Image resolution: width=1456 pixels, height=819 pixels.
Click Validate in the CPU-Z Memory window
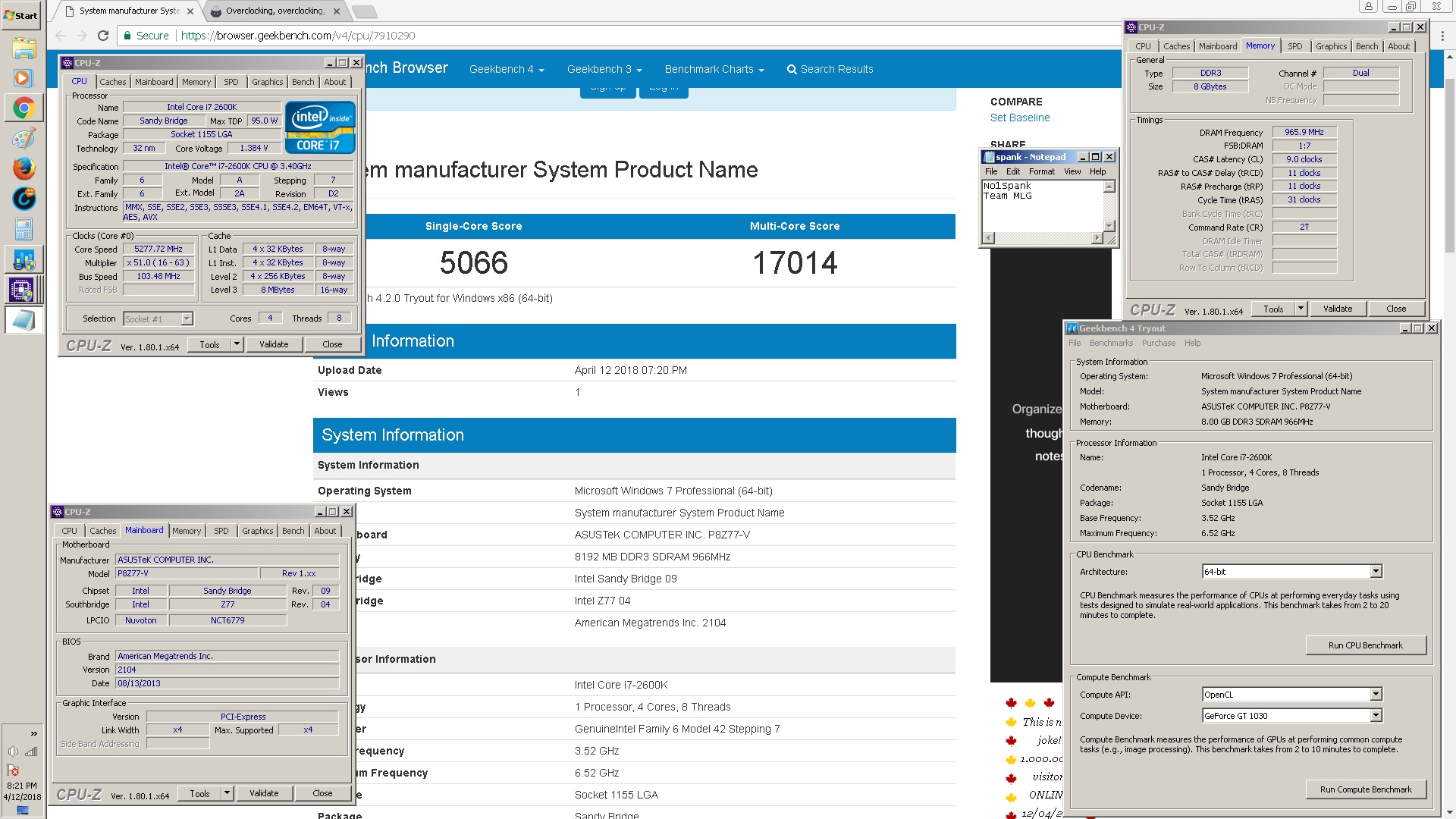coord(1338,309)
